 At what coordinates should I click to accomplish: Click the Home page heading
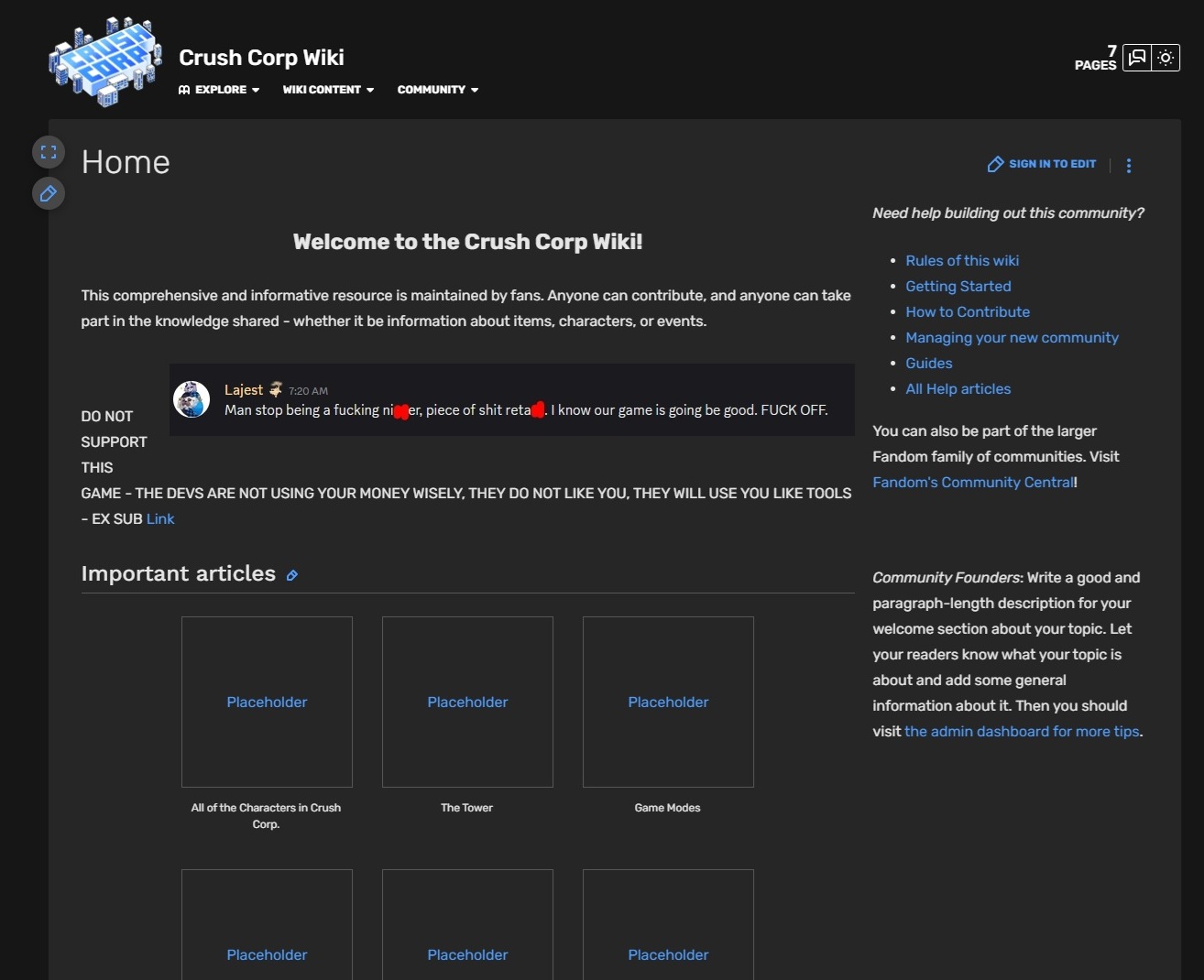click(x=126, y=163)
